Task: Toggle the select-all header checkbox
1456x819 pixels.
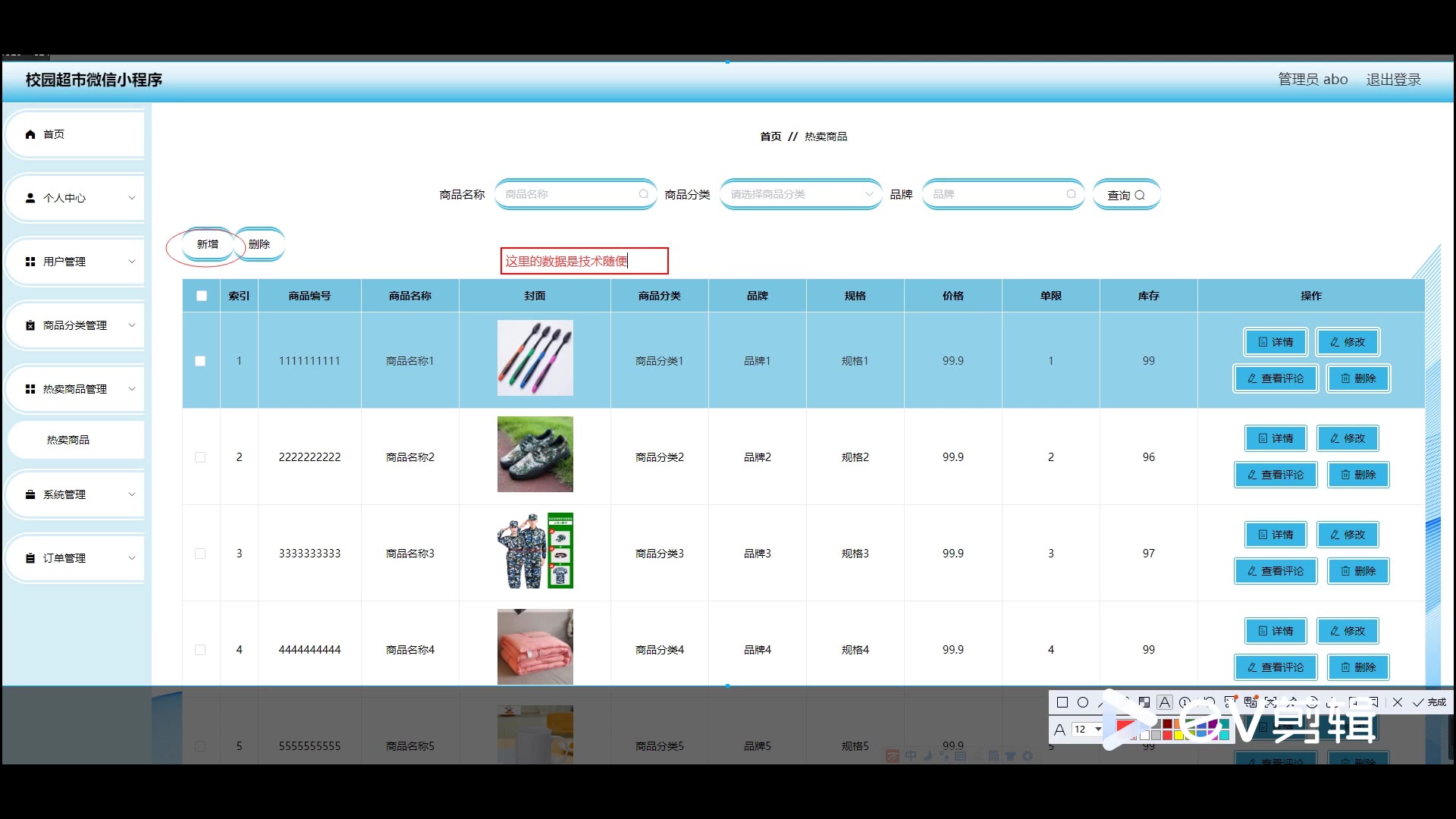Action: (x=202, y=296)
